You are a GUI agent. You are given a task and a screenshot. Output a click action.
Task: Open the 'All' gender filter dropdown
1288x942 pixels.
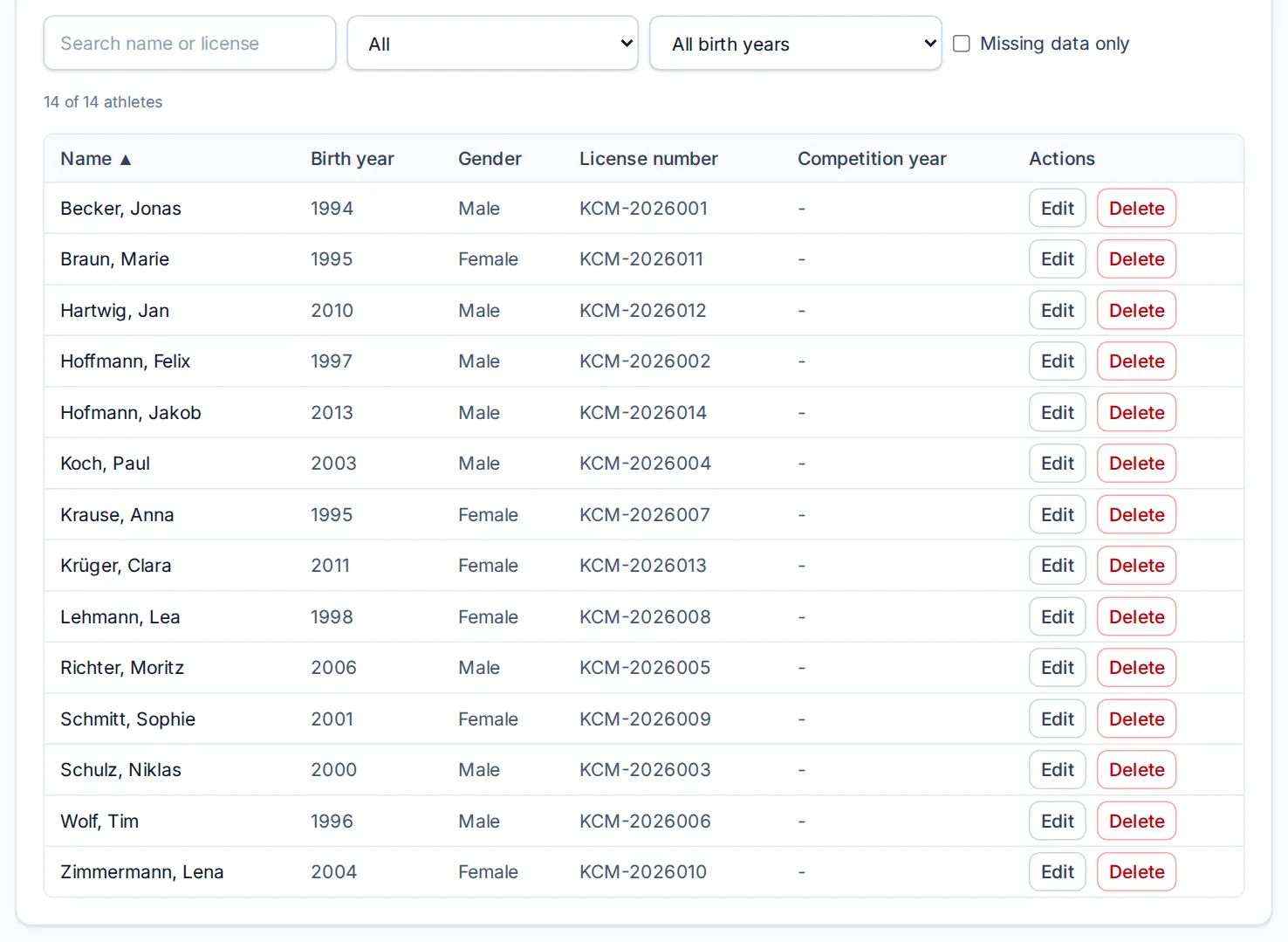pos(492,43)
